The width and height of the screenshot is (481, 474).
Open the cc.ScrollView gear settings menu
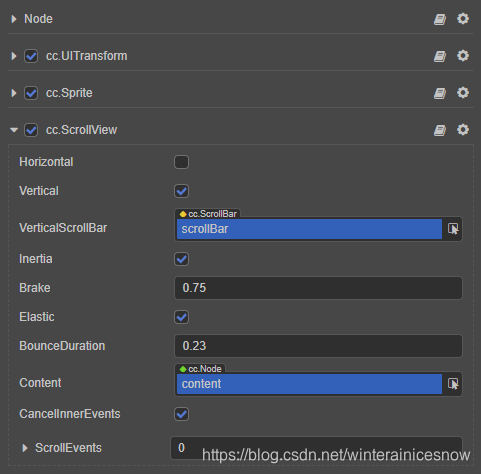(x=463, y=130)
